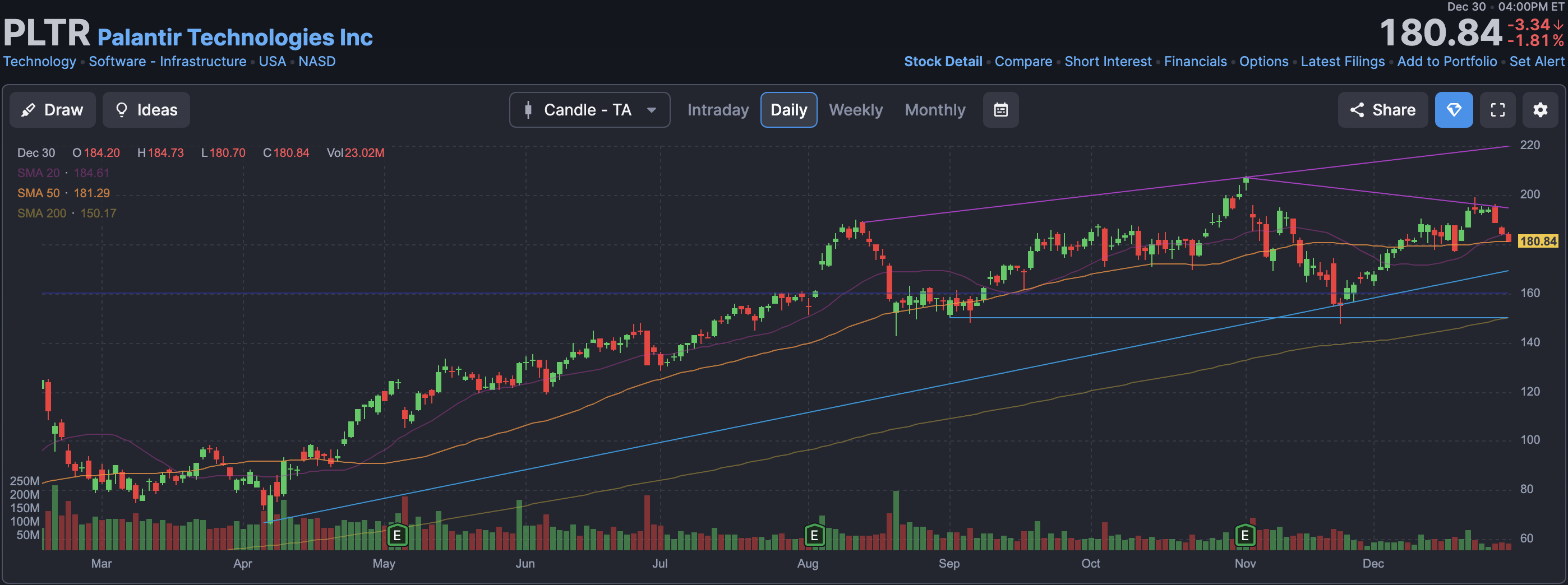Click the open price O 184.20 value
Viewport: 1568px width, 585px height.
coord(96,152)
